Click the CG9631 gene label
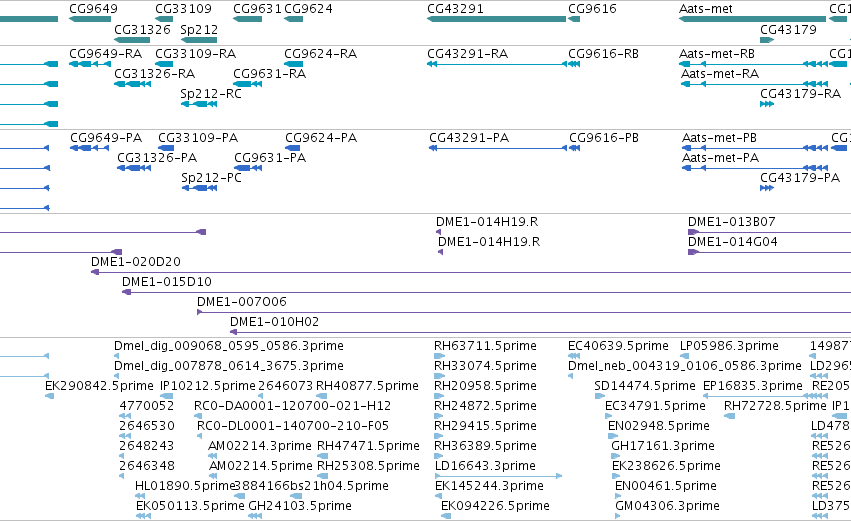The image size is (851, 521). pos(257,9)
